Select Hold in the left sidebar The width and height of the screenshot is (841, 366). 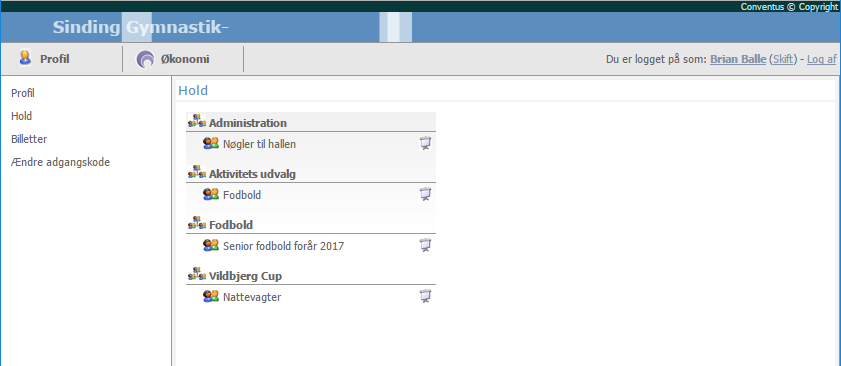pyautogui.click(x=21, y=116)
